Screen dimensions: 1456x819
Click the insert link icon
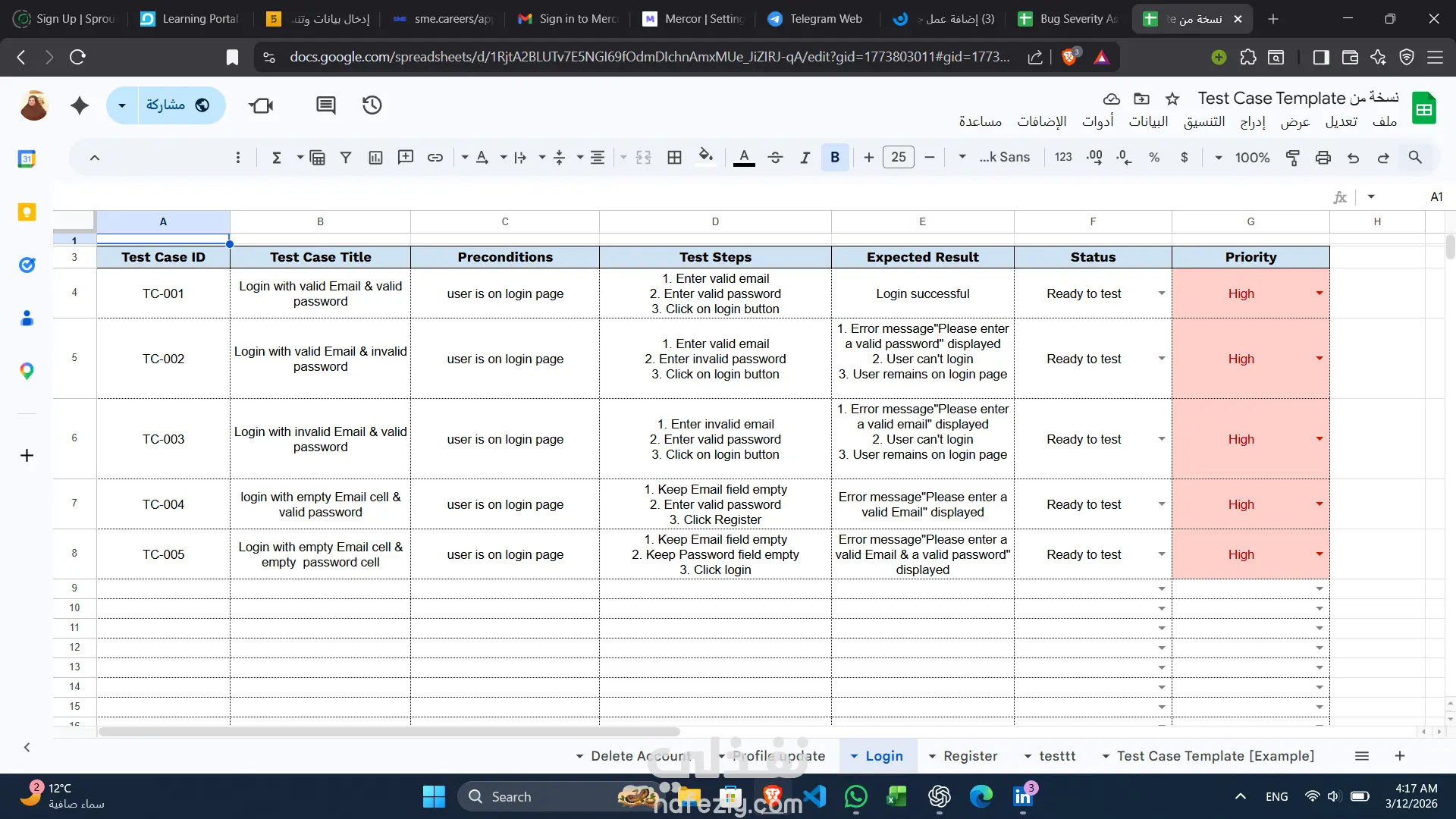point(435,157)
